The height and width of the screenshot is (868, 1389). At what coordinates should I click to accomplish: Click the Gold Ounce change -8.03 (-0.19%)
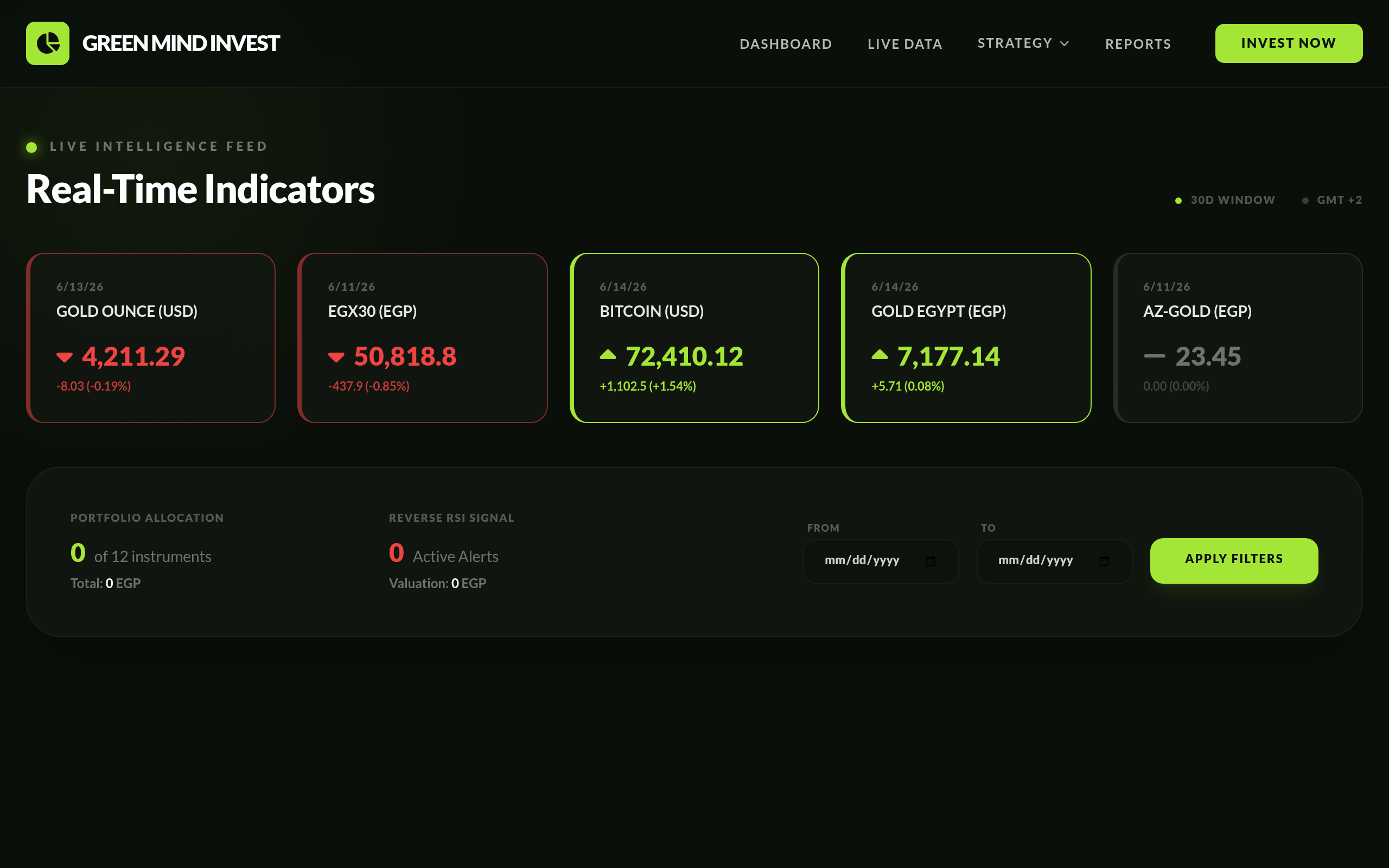click(x=93, y=386)
